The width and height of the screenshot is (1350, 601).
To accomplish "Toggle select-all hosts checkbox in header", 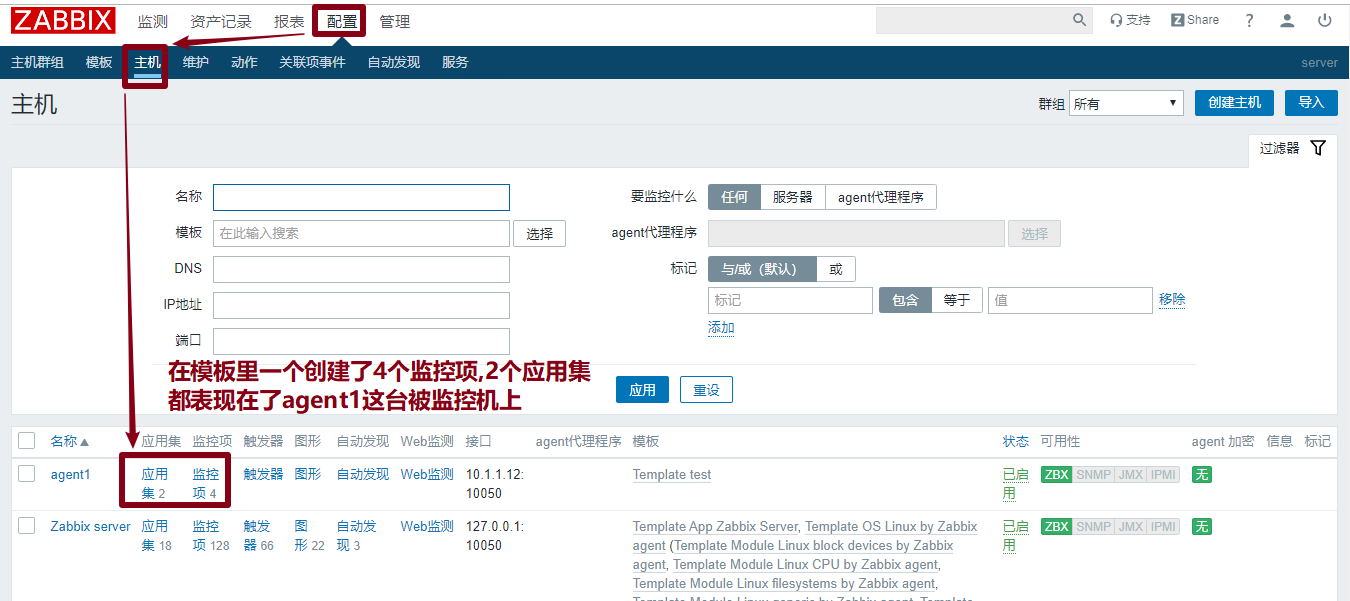I will coord(27,441).
